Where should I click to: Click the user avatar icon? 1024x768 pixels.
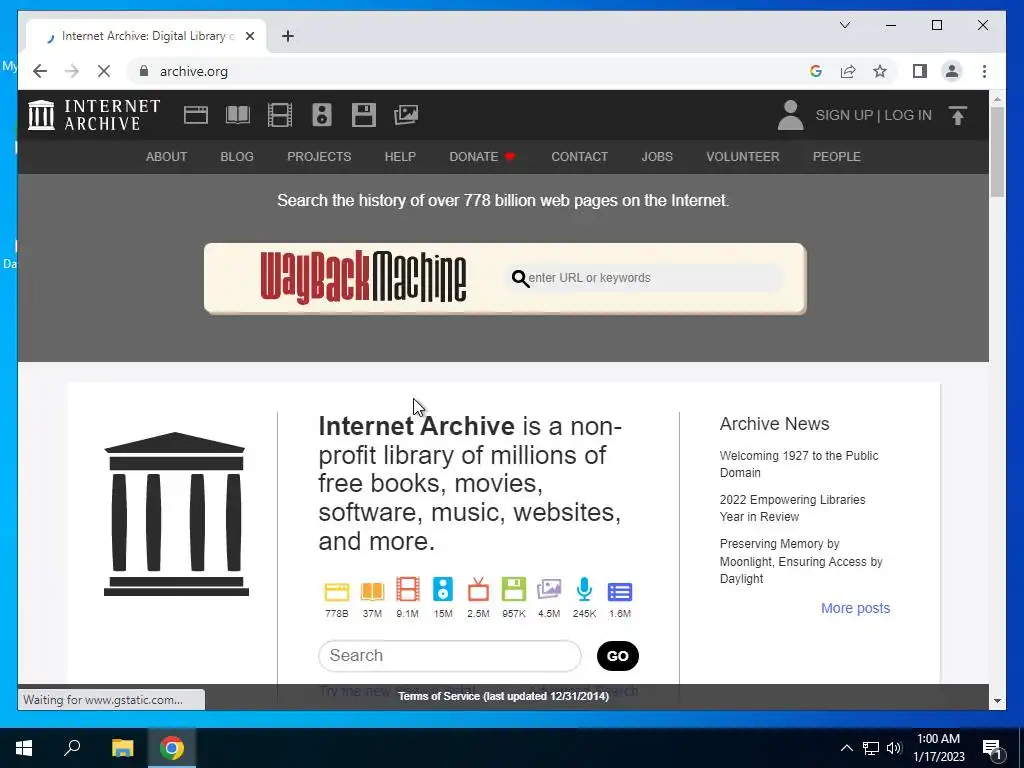[x=790, y=115]
